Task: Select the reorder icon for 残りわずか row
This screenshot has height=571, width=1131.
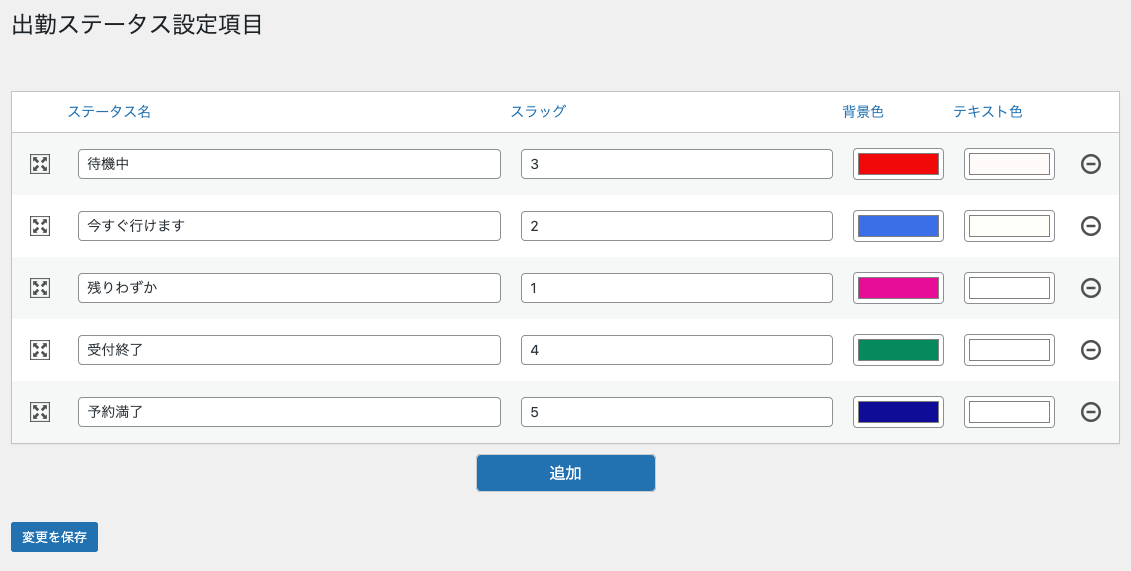Action: 40,288
